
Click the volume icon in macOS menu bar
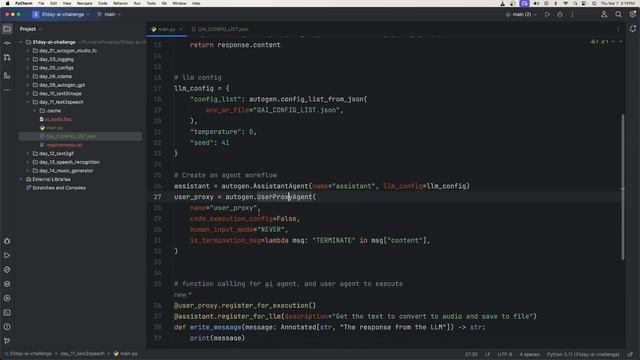coord(536,3)
